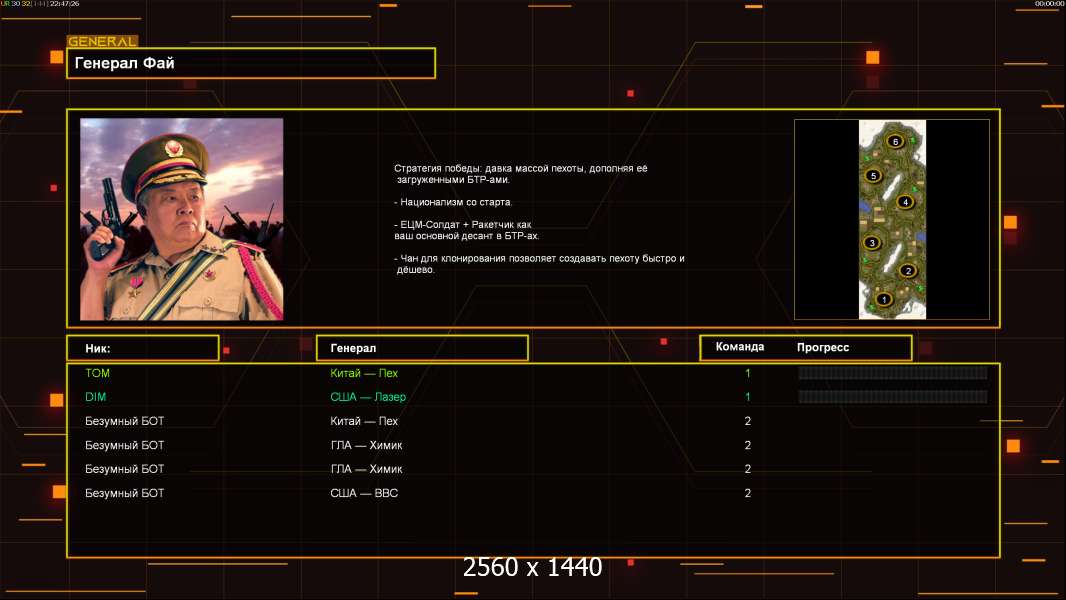Image resolution: width=1066 pixels, height=600 pixels.
Task: Click the "Прогресс" column header
Action: pos(823,347)
